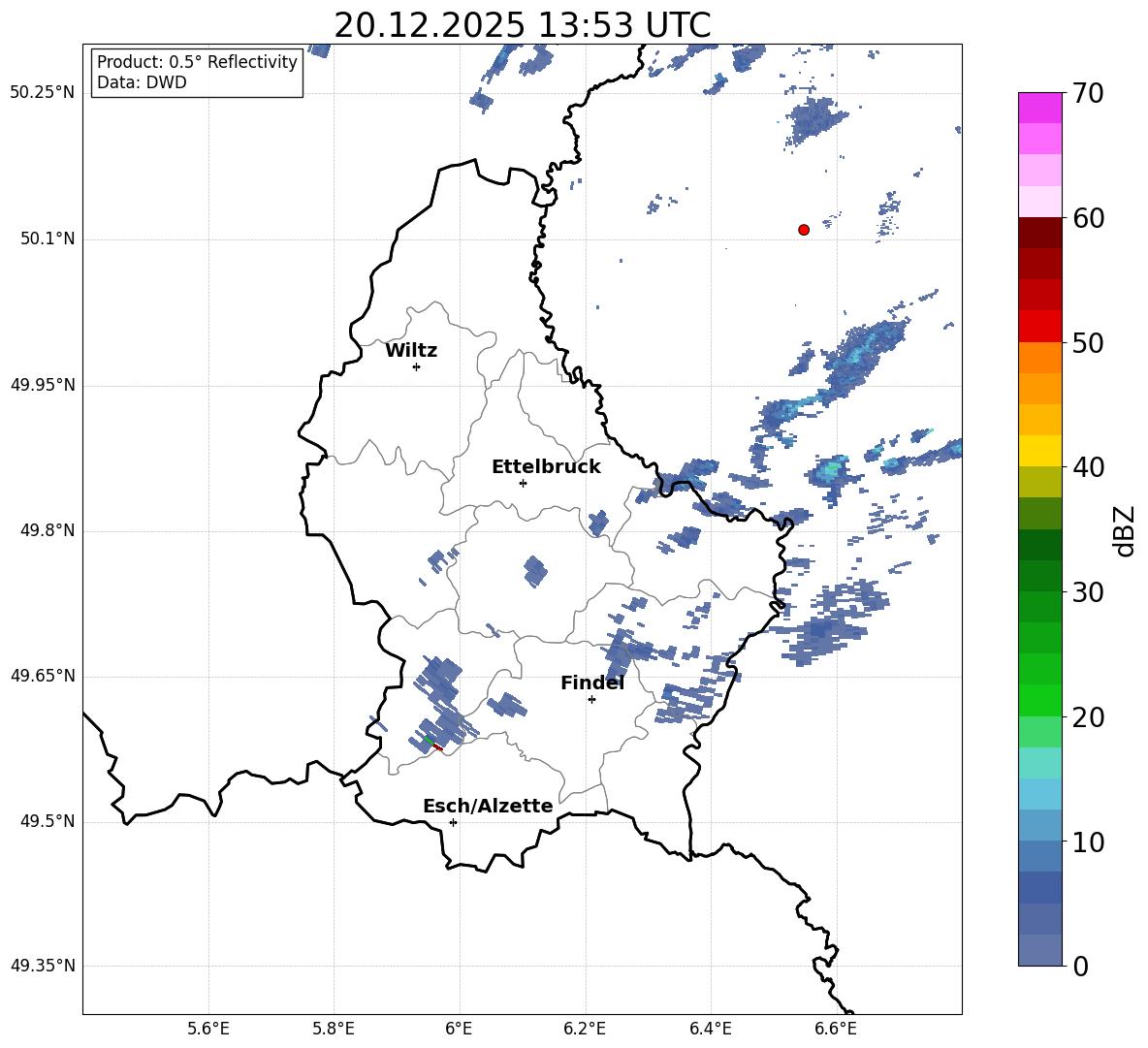Click the 49.95°N latitude label
The width and height of the screenshot is (1148, 1048).
pyautogui.click(x=42, y=384)
